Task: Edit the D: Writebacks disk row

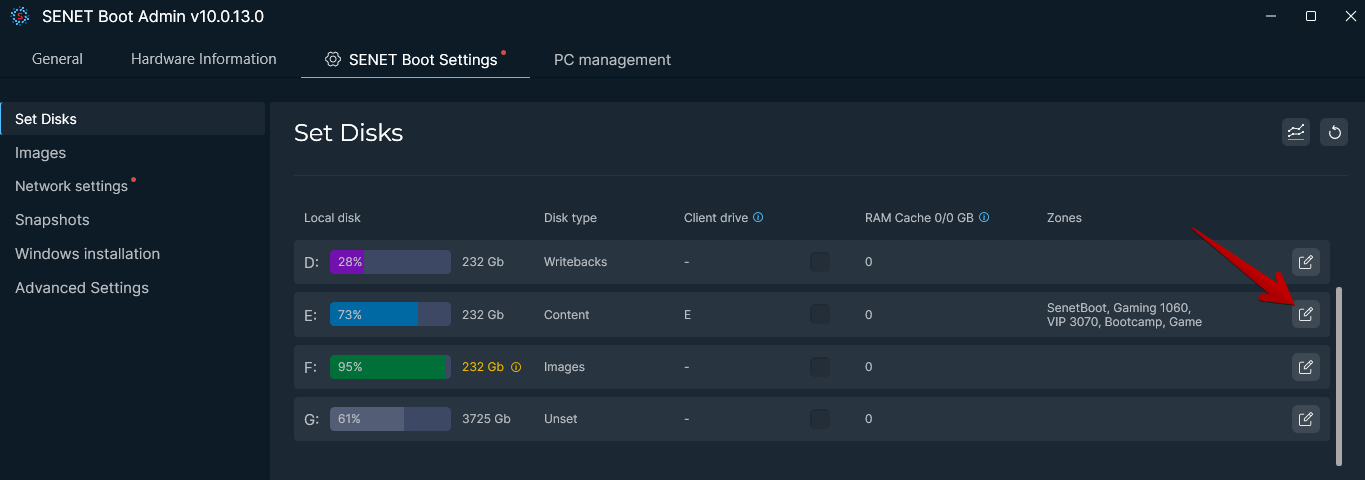Action: 1305,262
